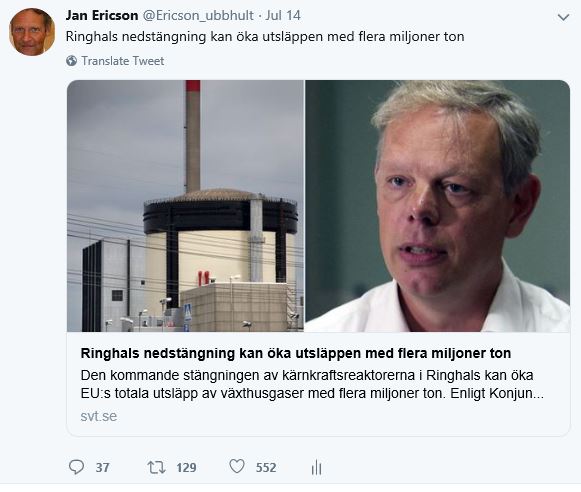The image size is (581, 492).
Task: Click the 37 replies count
Action: (102, 468)
